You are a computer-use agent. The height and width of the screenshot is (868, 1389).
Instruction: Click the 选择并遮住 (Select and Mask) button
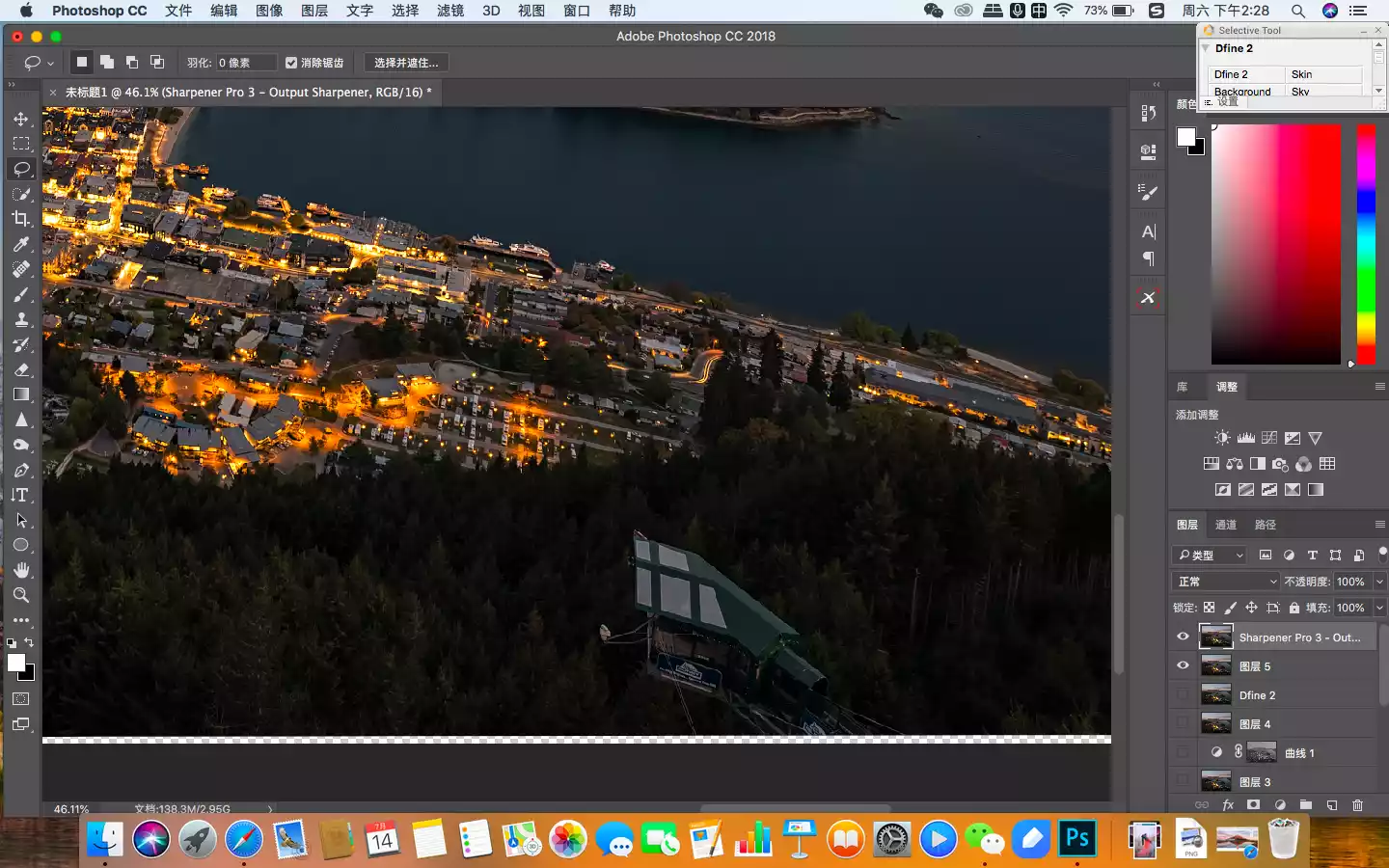click(405, 63)
